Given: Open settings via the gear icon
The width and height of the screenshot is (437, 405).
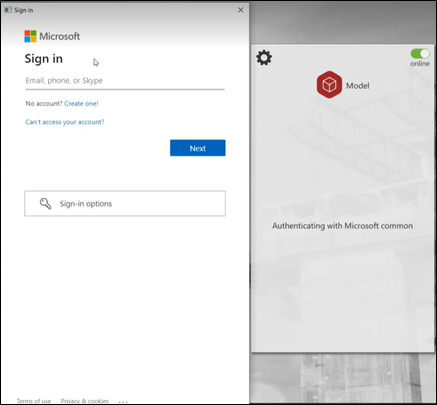Looking at the screenshot, I should point(264,58).
